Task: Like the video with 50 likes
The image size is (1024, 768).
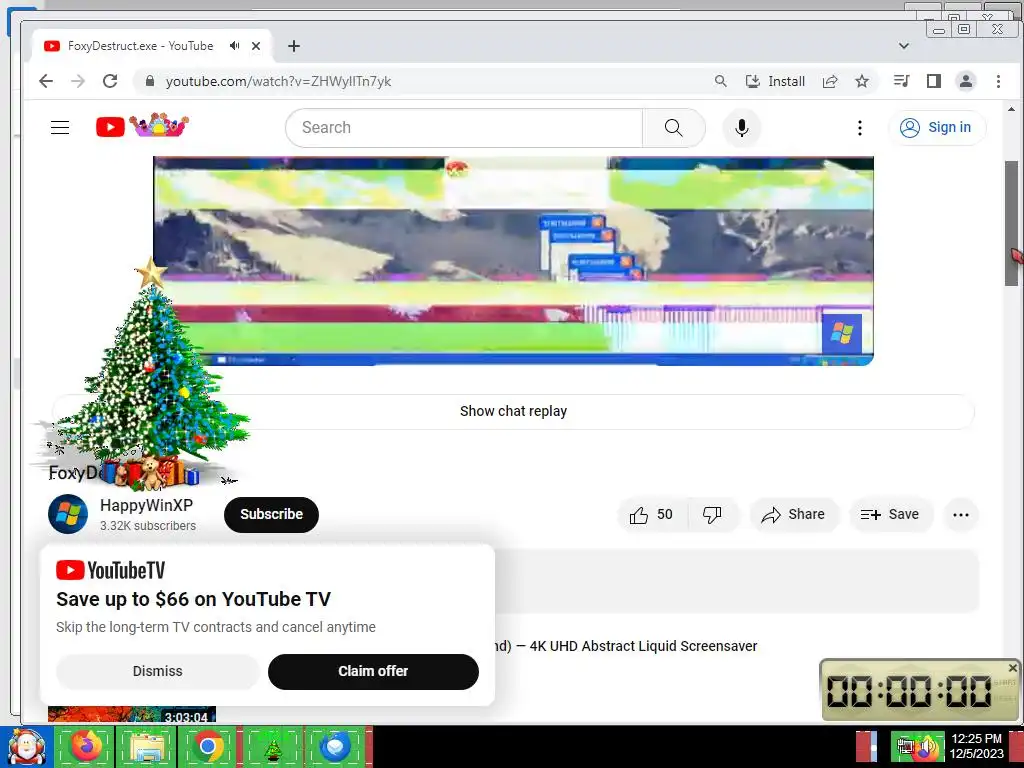Action: pos(652,515)
